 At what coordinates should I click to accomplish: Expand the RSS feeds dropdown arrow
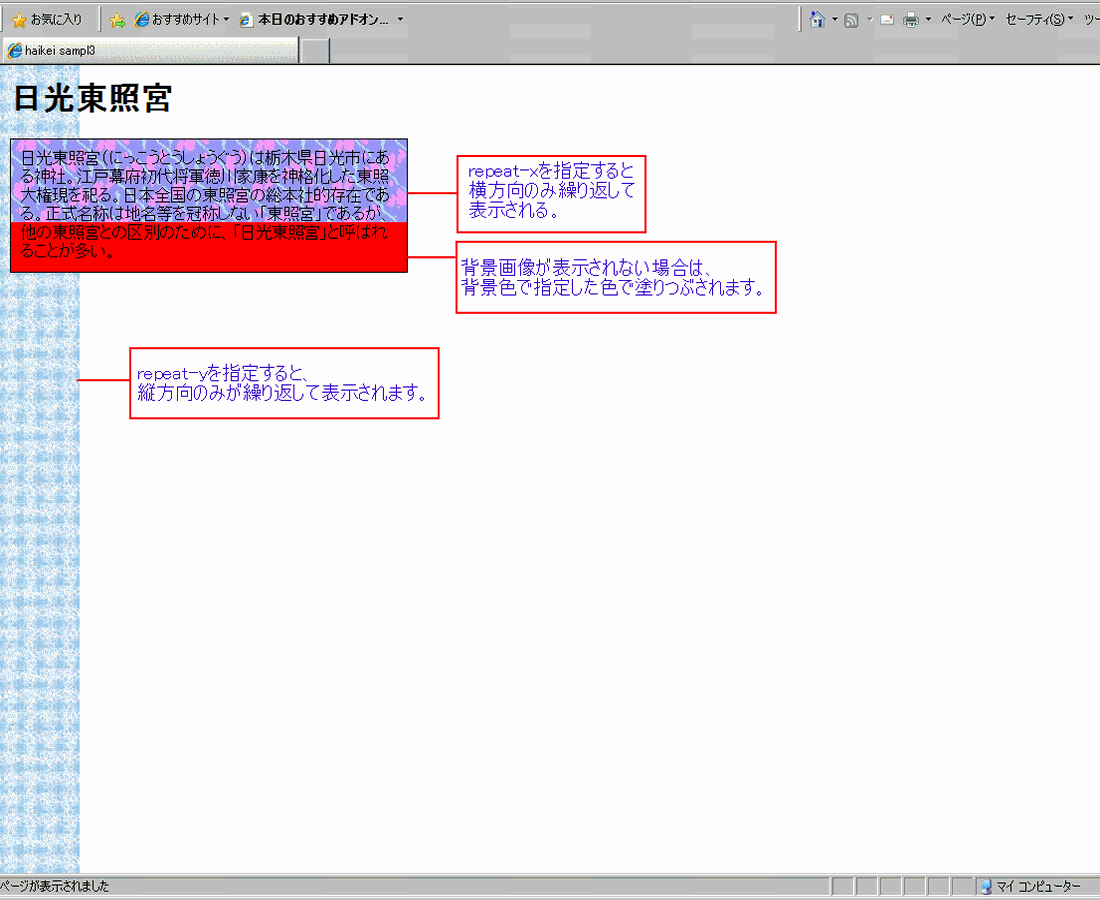click(870, 20)
